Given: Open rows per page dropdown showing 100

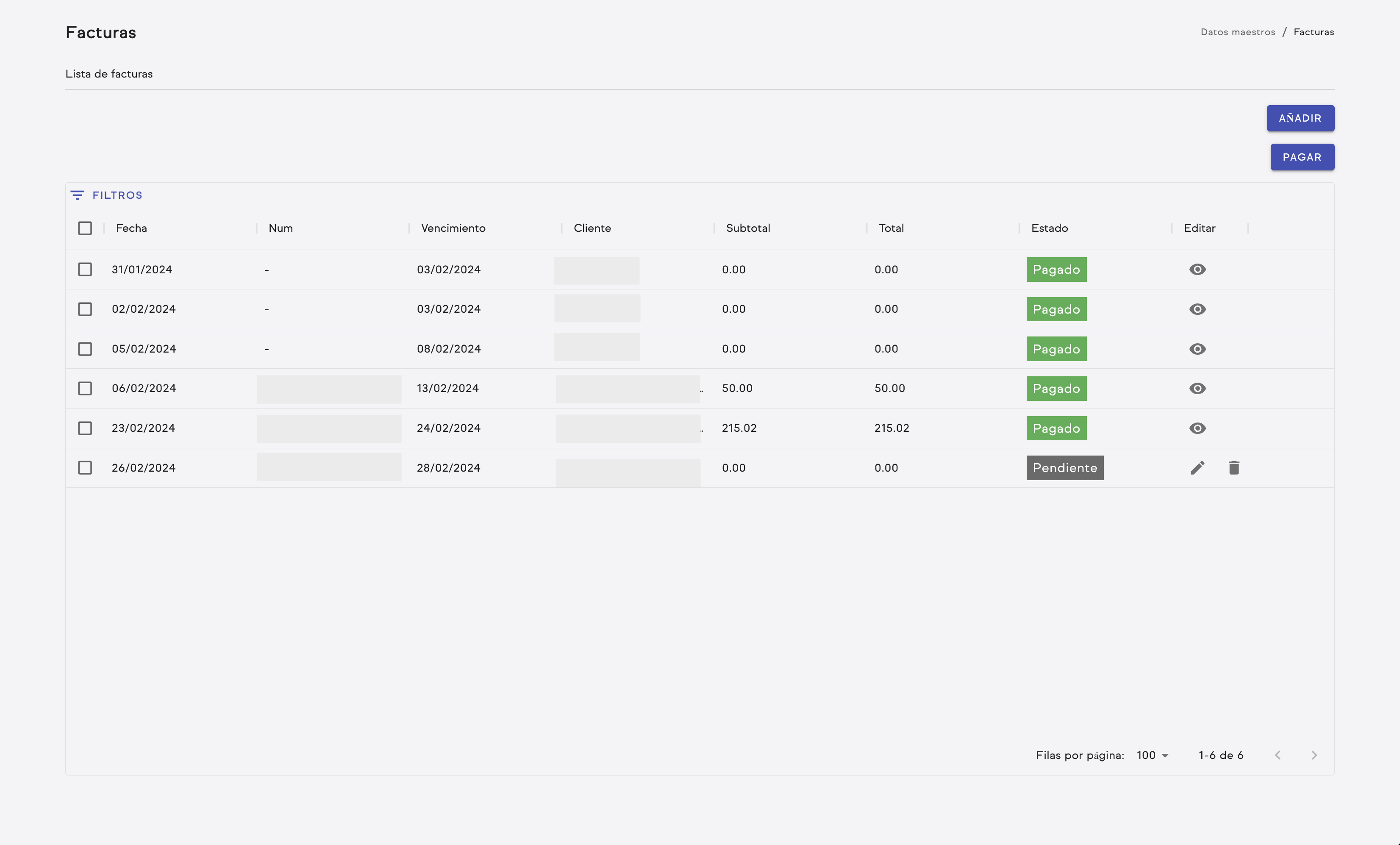Looking at the screenshot, I should pos(1152,755).
